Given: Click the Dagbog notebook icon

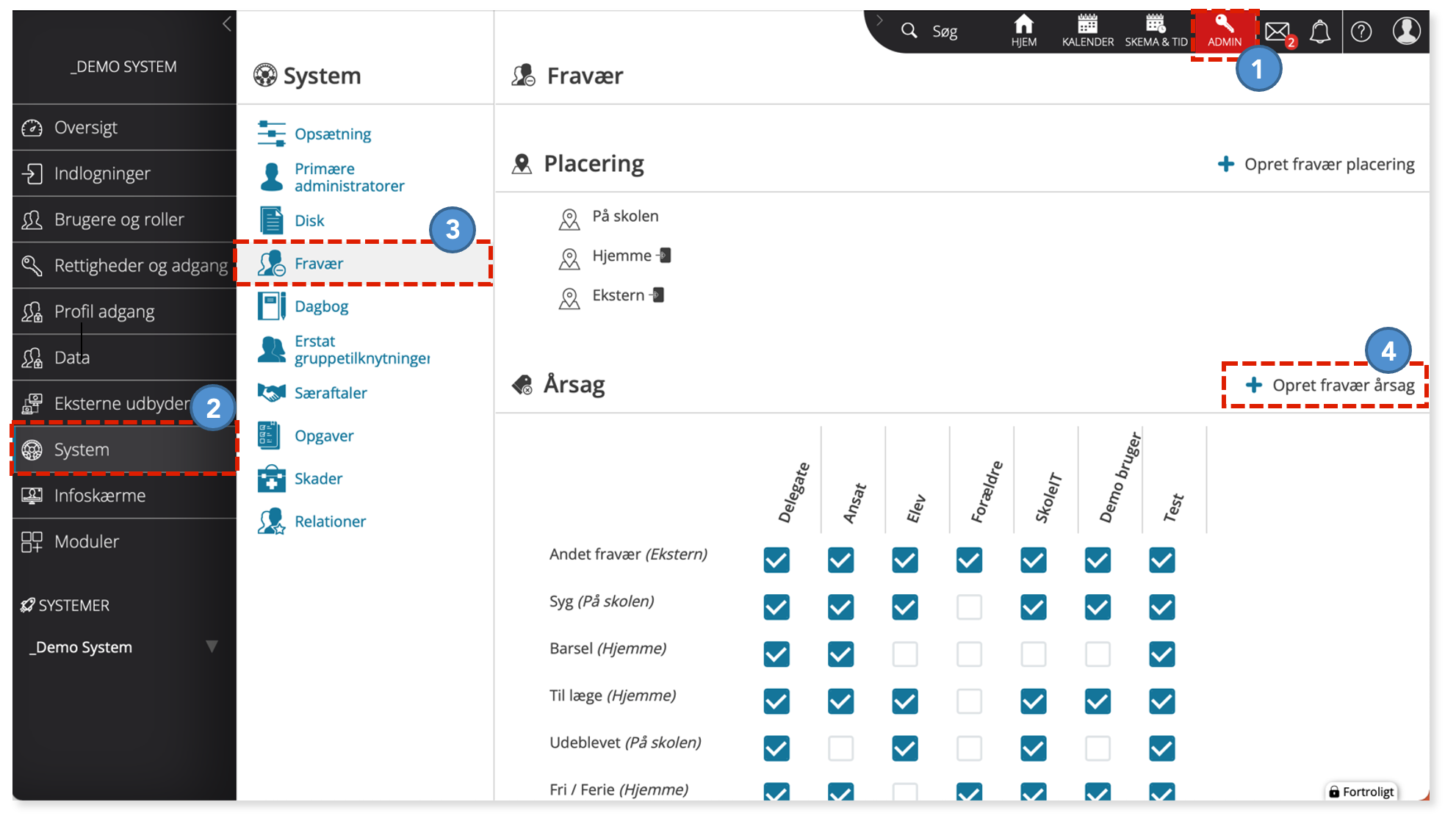Looking at the screenshot, I should (x=271, y=306).
